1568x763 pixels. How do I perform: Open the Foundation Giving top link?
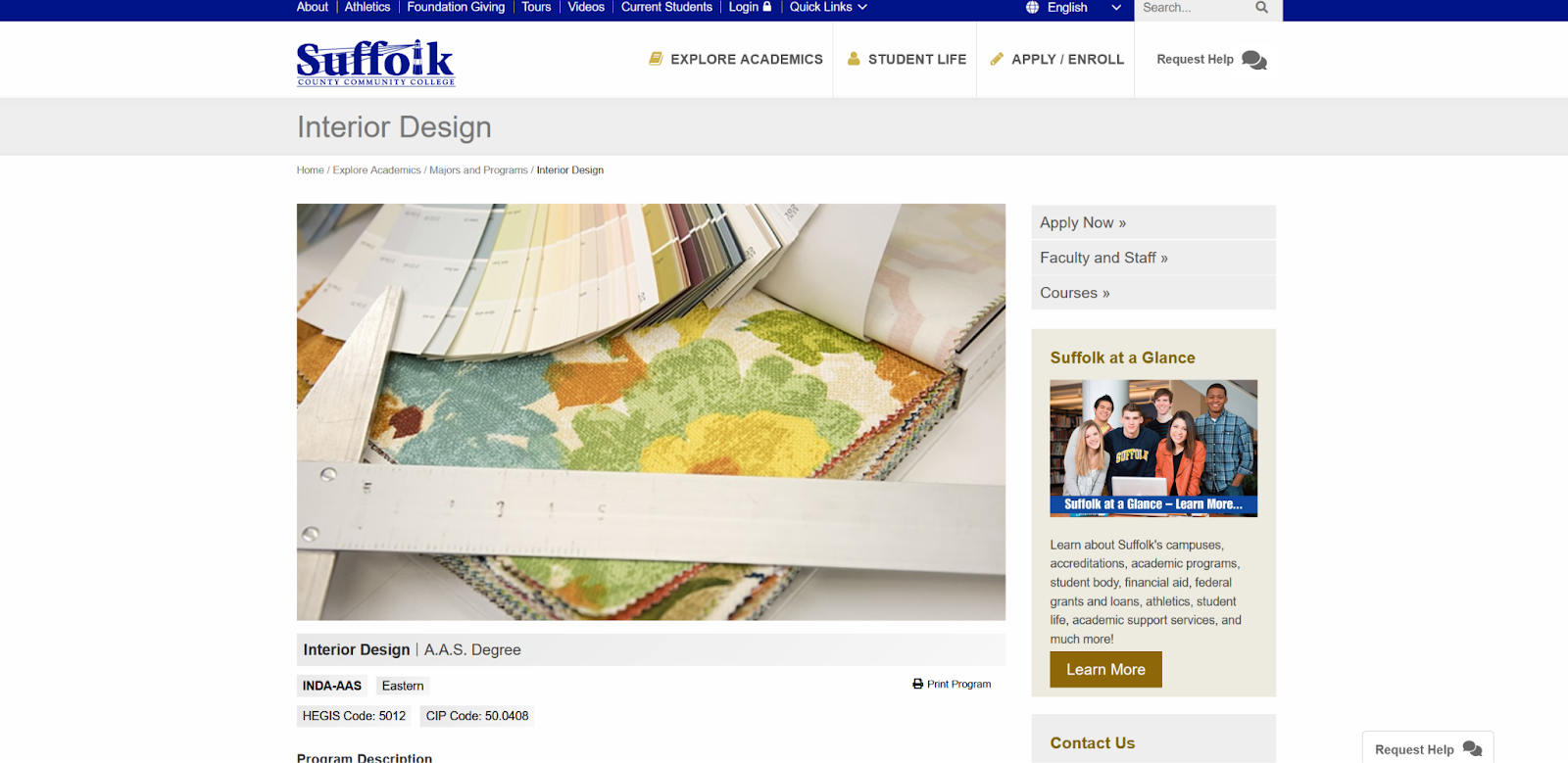tap(456, 7)
